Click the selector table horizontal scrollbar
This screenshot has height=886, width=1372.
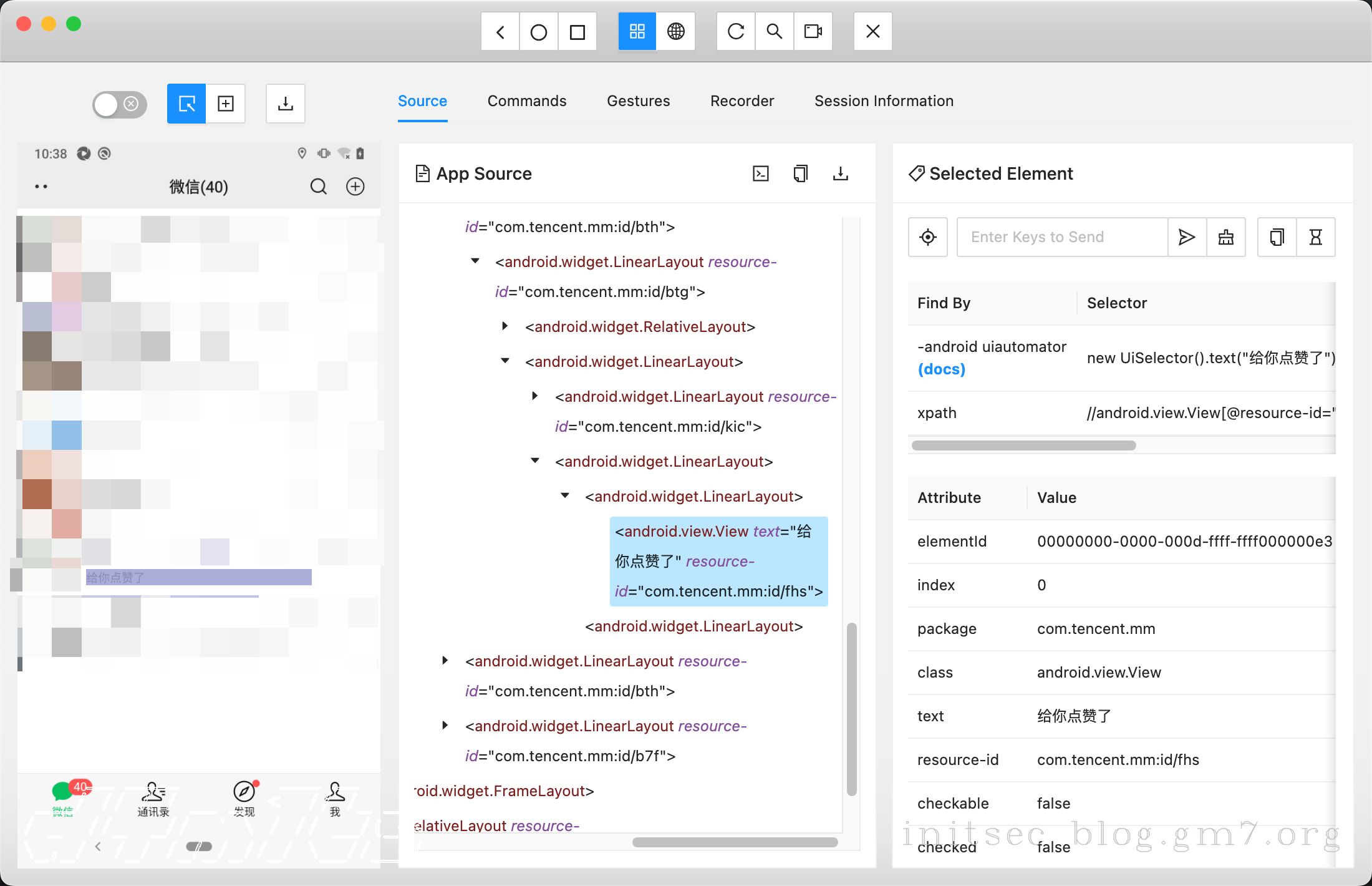pyautogui.click(x=1023, y=445)
